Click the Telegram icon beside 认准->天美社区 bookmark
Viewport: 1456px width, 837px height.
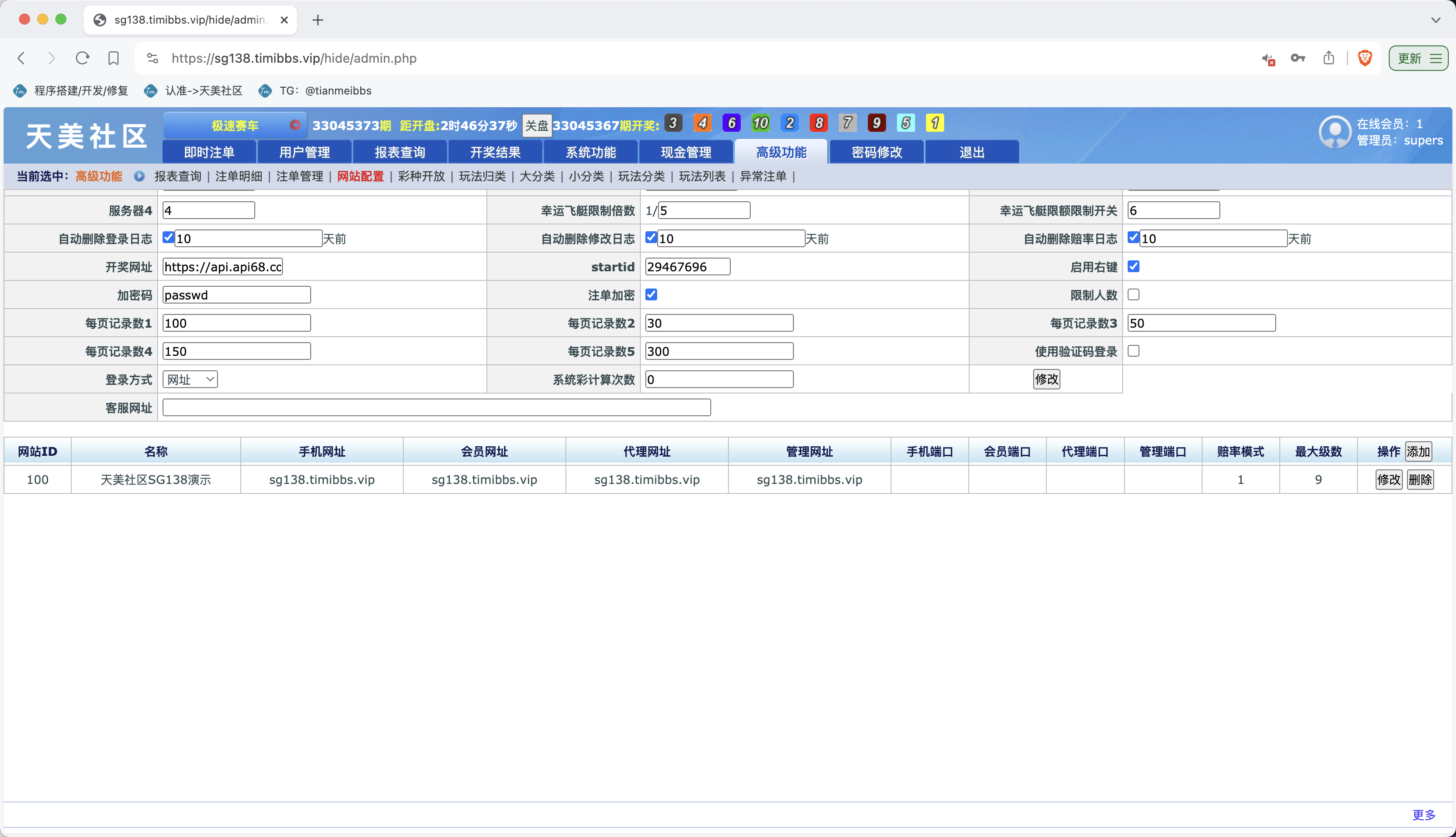(x=150, y=91)
